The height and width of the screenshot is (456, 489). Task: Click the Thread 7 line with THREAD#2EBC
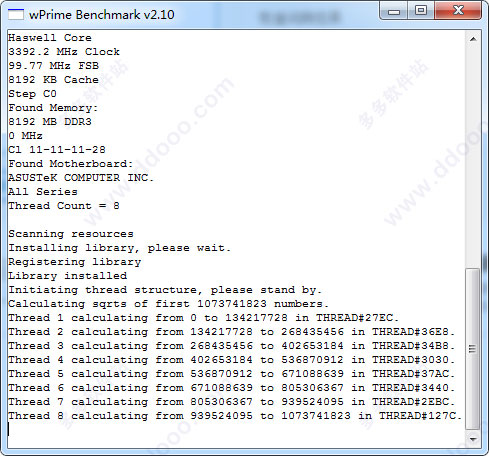point(231,402)
